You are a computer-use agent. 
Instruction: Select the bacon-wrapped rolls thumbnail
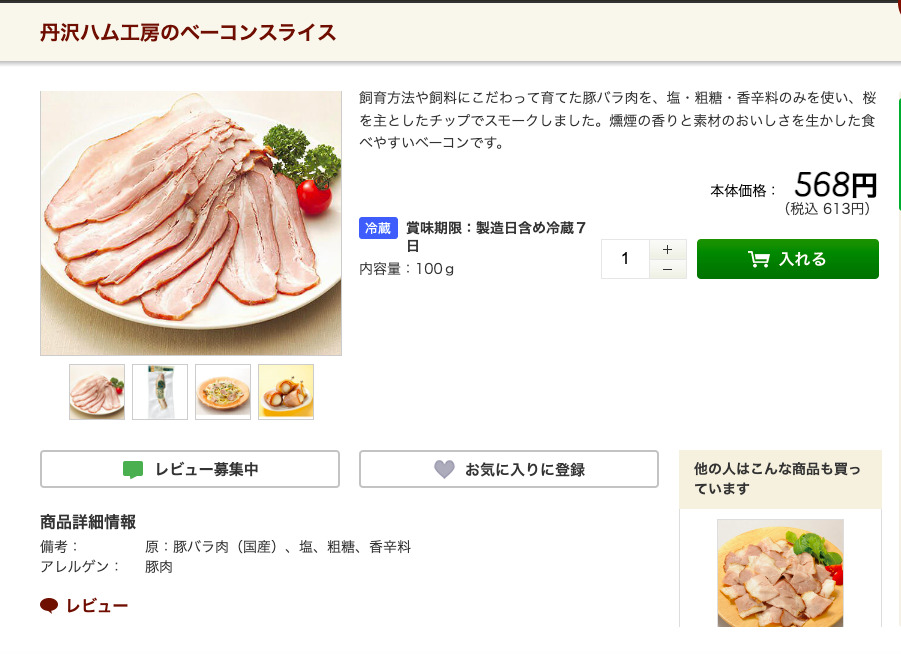(286, 391)
